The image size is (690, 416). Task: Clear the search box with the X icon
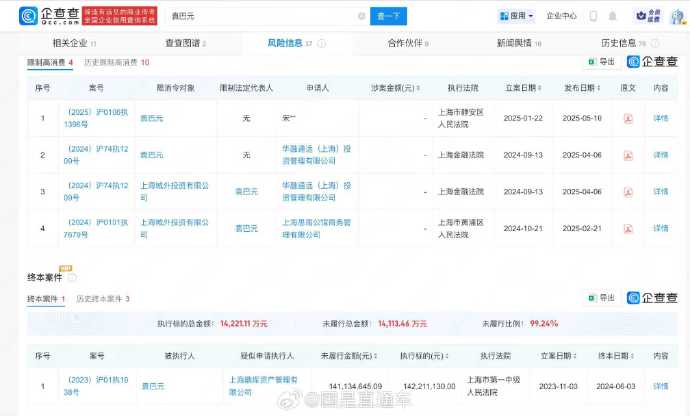361,16
